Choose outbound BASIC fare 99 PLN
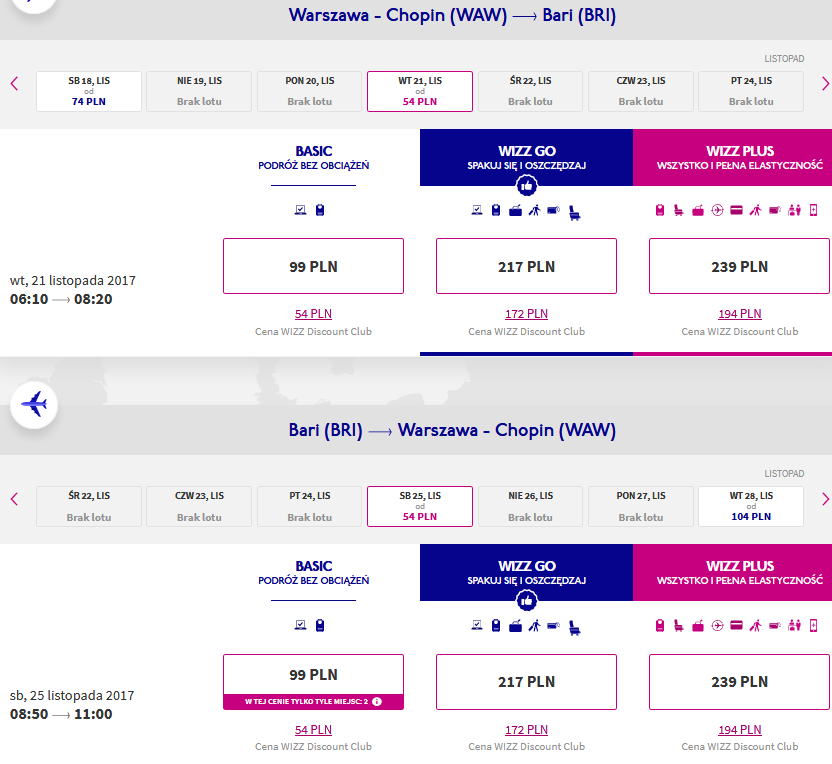 point(313,266)
